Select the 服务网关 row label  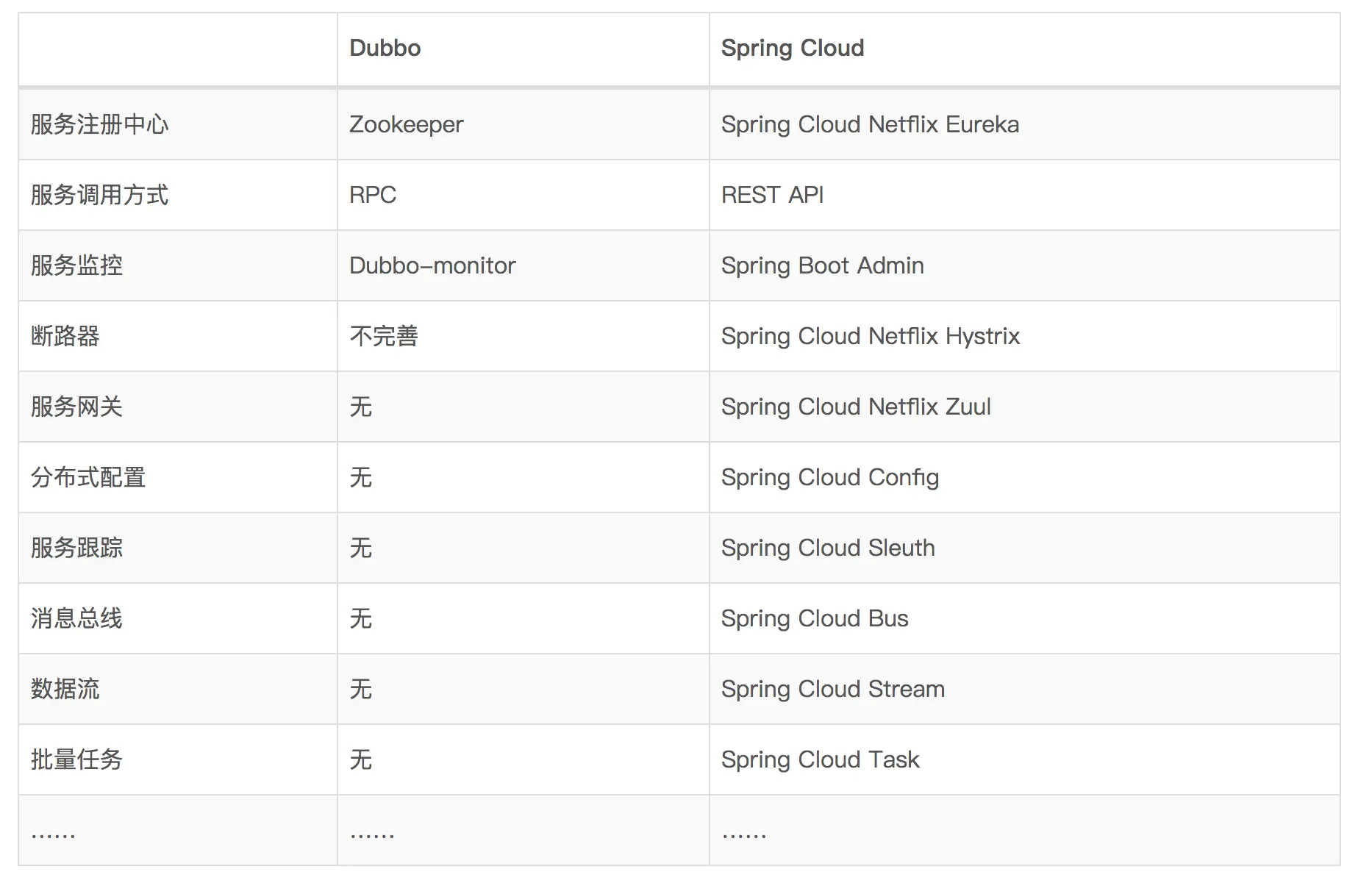76,407
